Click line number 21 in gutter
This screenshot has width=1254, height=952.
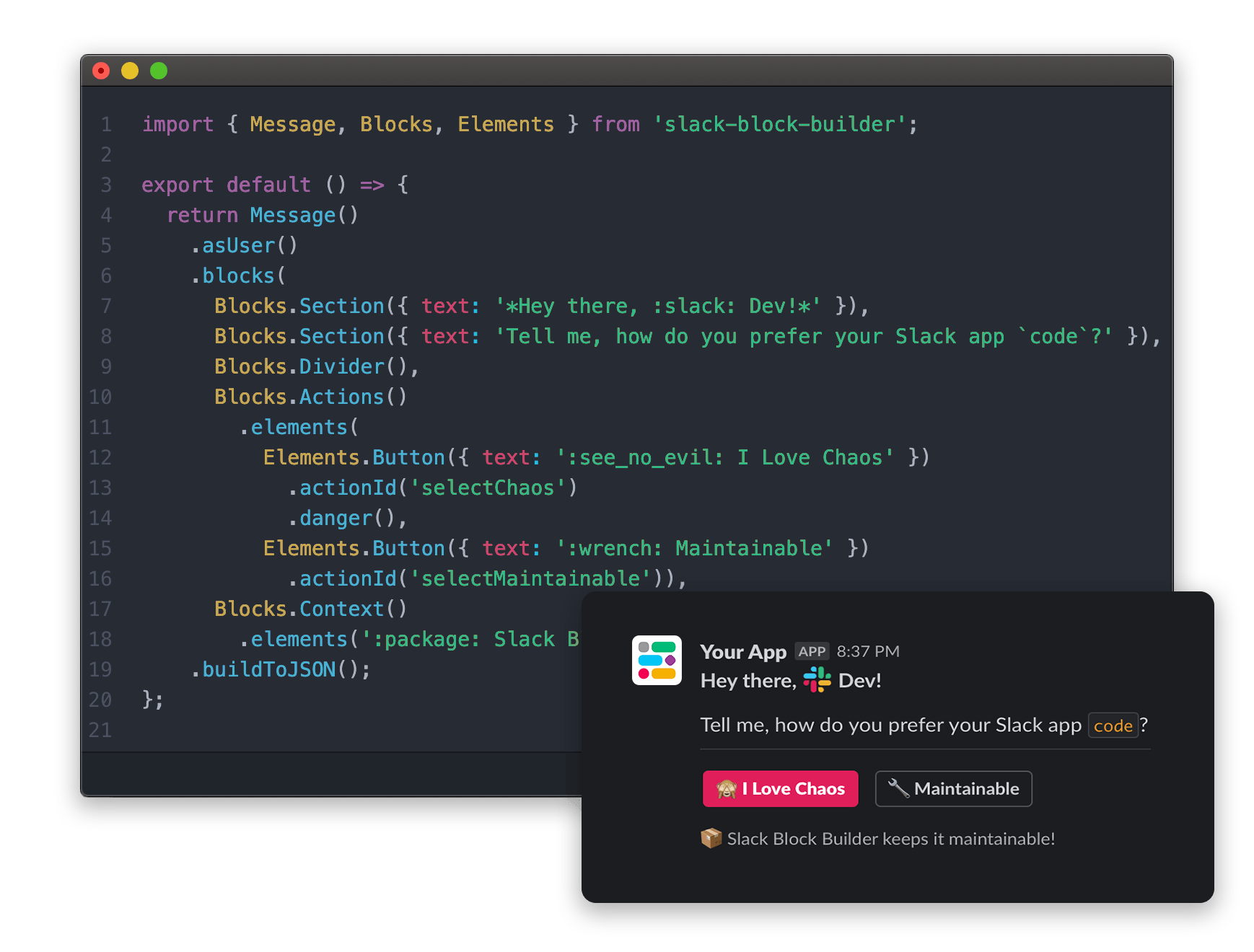(100, 730)
